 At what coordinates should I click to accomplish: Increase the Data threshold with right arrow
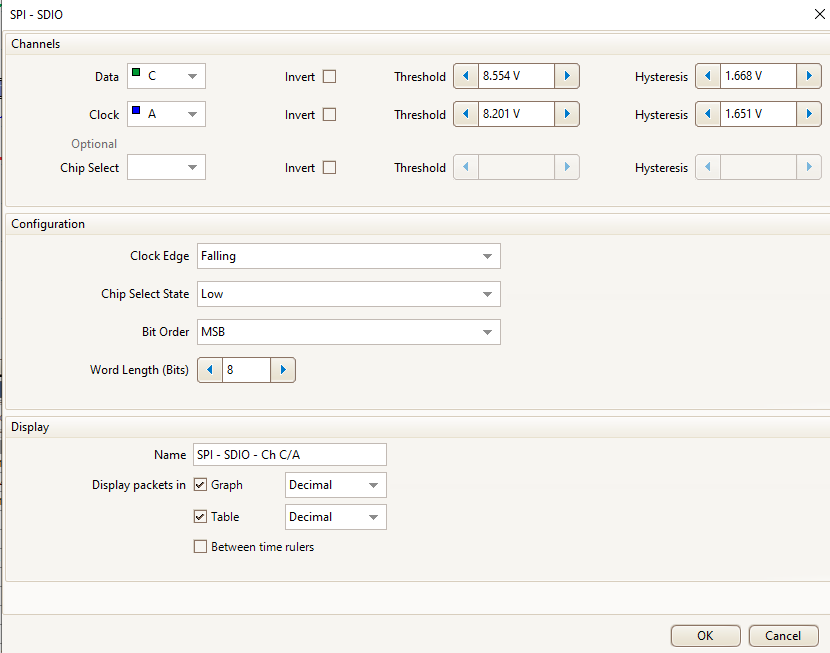(x=567, y=77)
